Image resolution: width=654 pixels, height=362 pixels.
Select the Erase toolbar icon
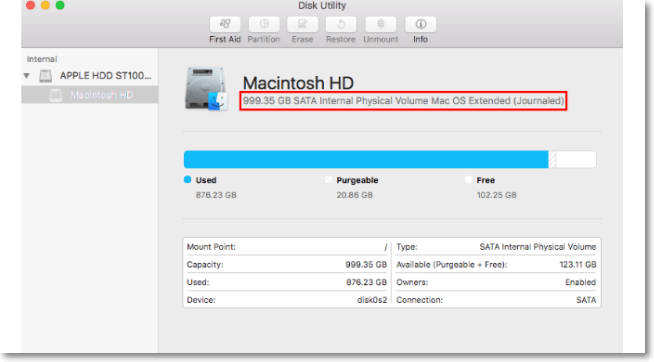point(302,24)
